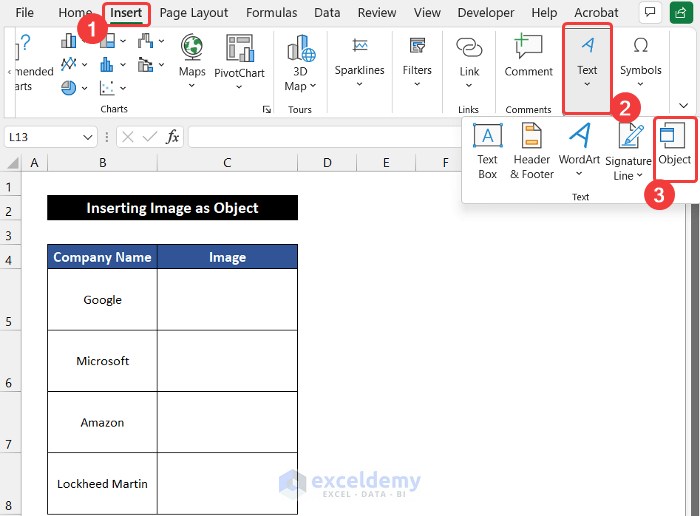The image size is (700, 516).
Task: Insert a column or bar chart
Action: [x=68, y=41]
